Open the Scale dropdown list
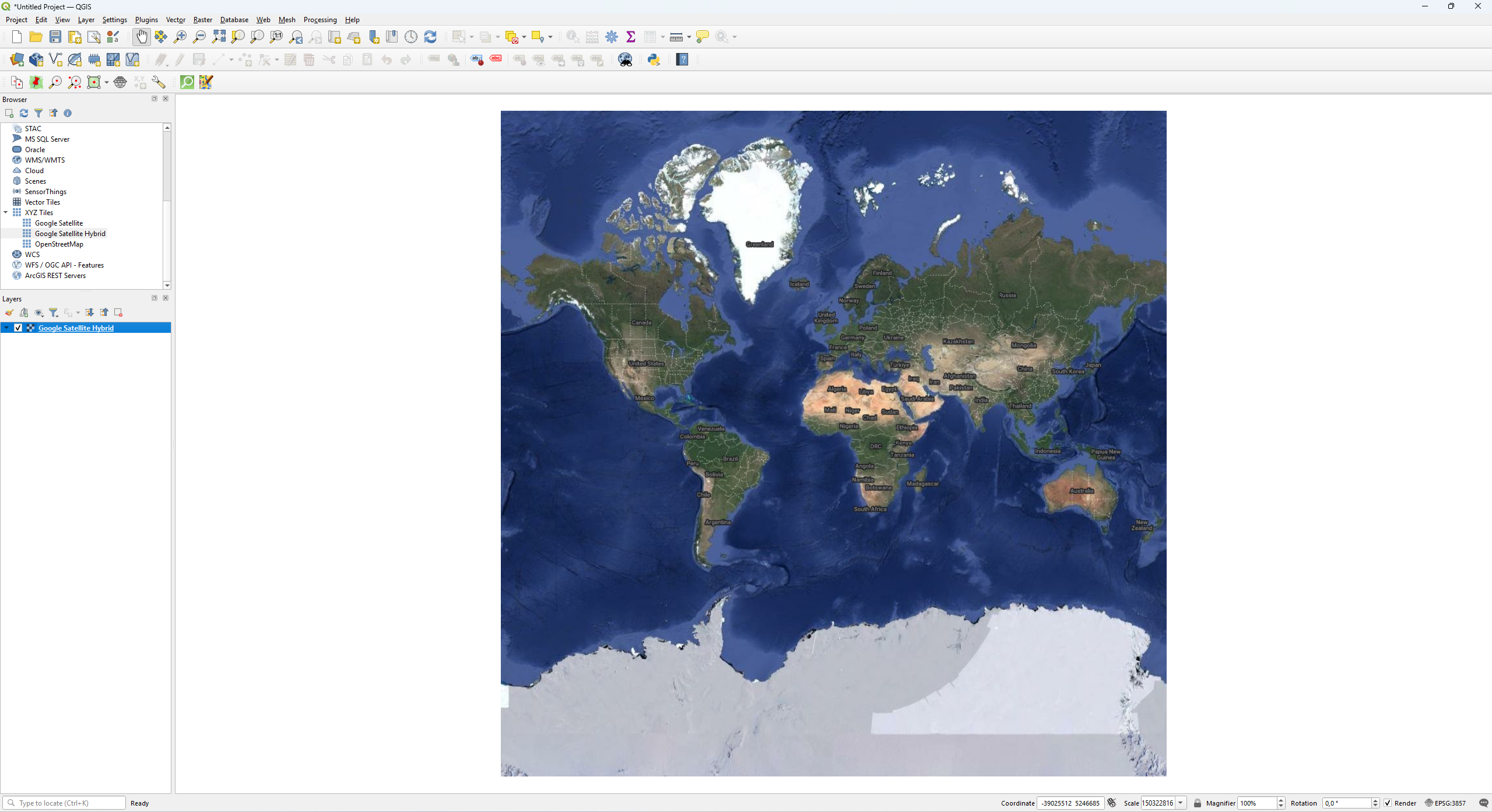1492x812 pixels. 1181,803
